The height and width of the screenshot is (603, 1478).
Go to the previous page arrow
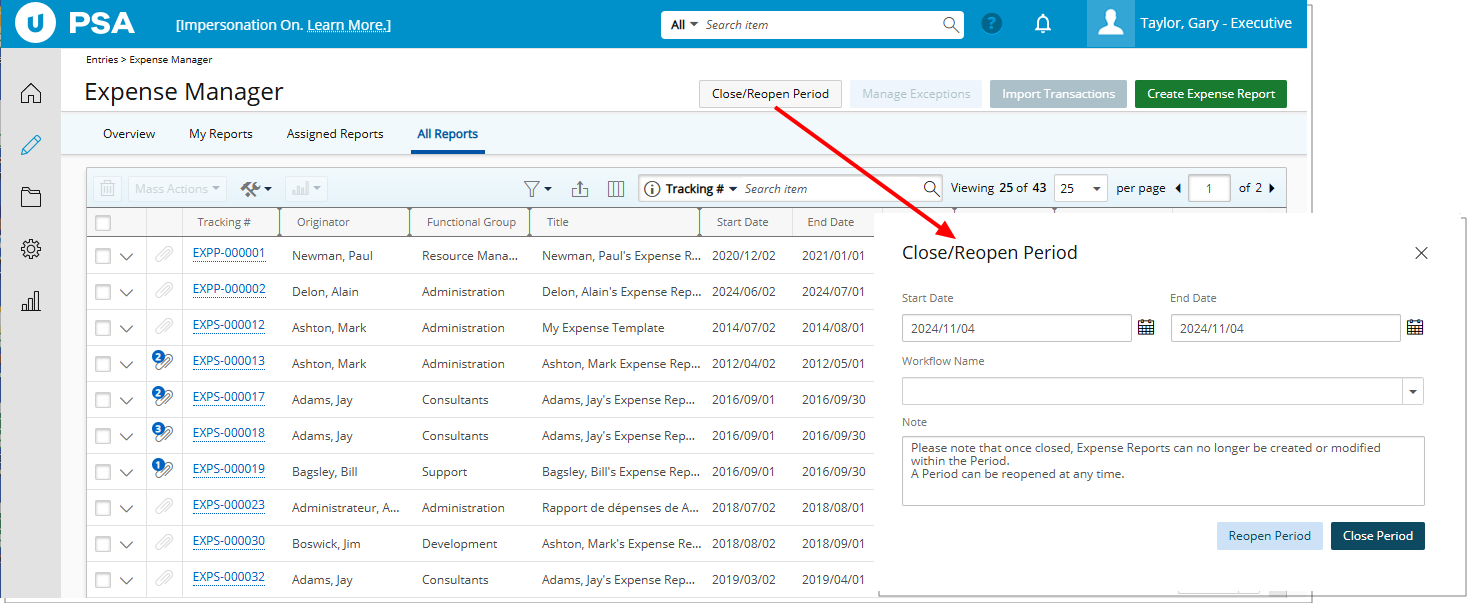point(1178,188)
